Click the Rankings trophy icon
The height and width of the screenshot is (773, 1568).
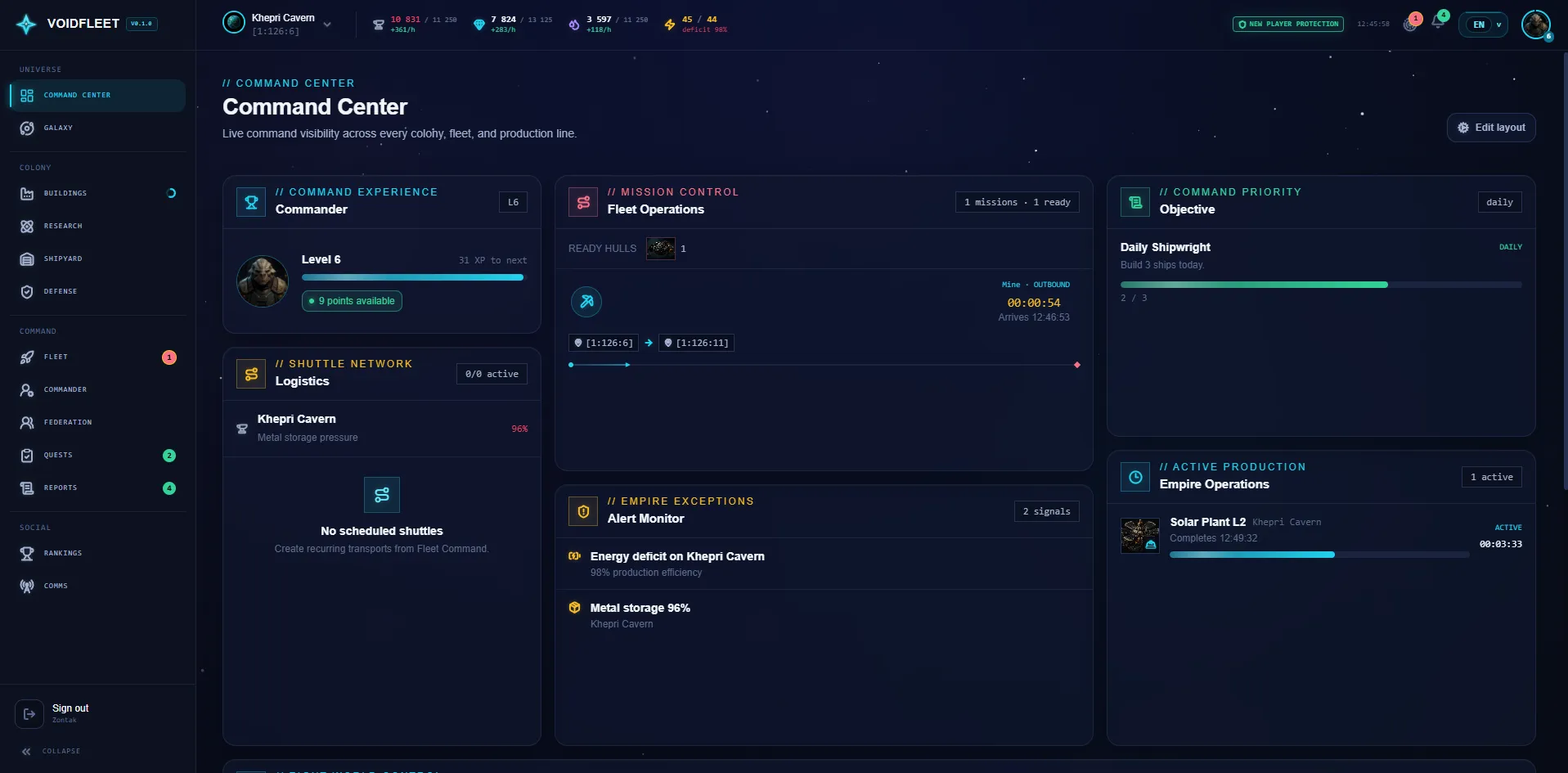click(x=27, y=554)
